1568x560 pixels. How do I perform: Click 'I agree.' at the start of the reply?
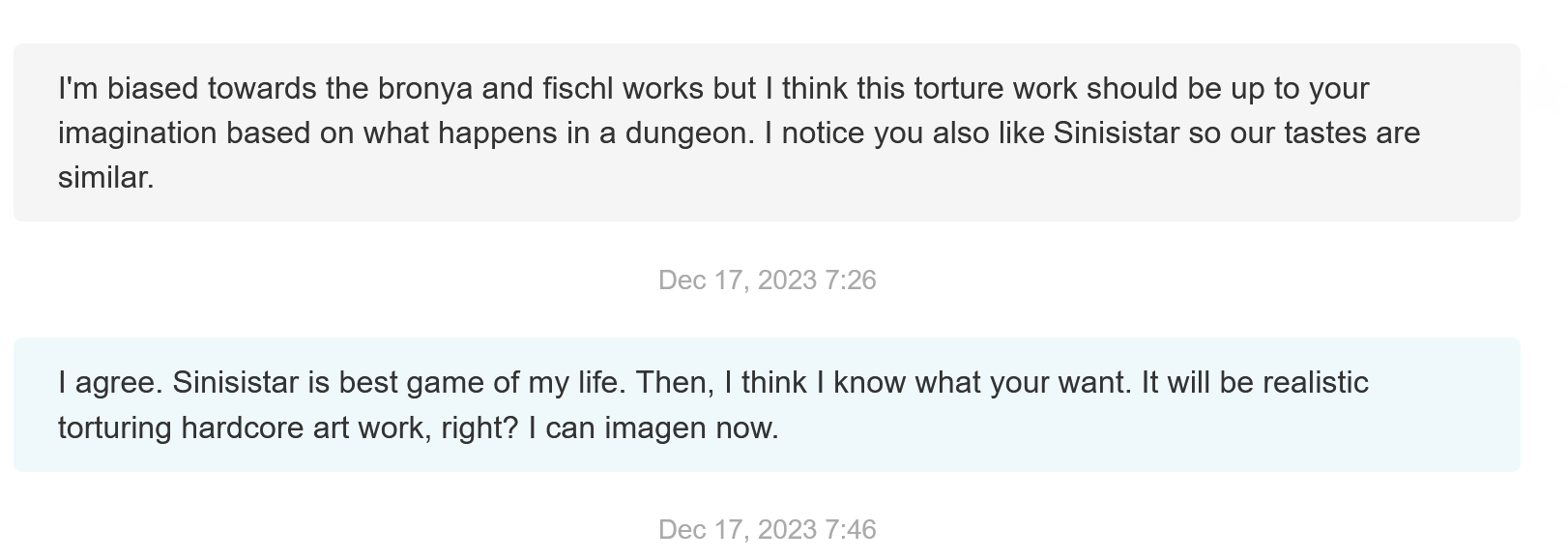point(111,383)
